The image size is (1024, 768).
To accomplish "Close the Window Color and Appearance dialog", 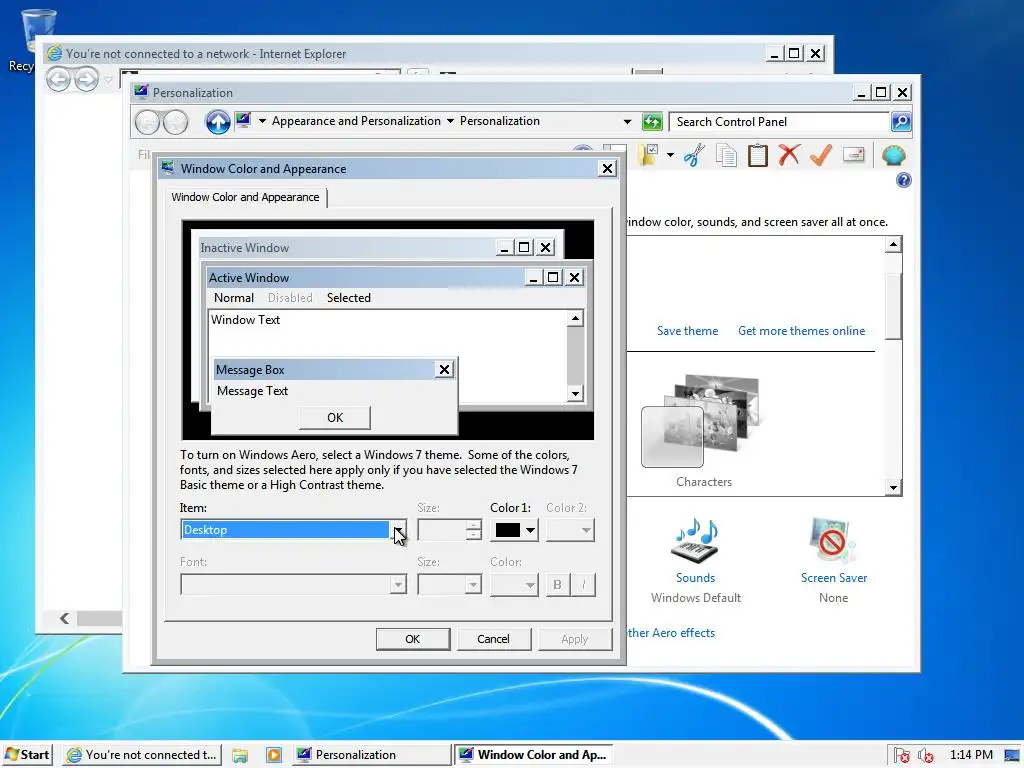I will pos(607,168).
